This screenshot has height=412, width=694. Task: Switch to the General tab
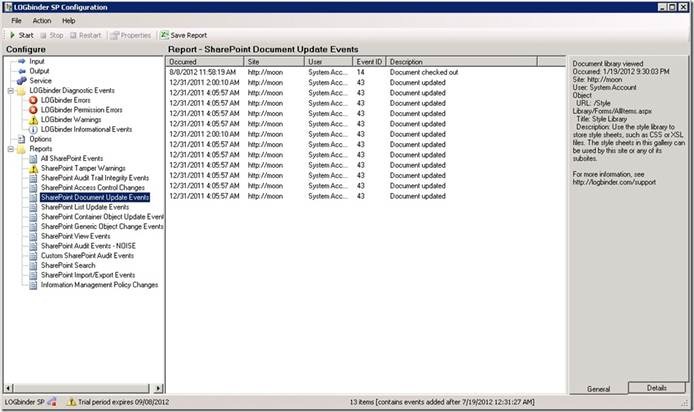click(x=598, y=387)
